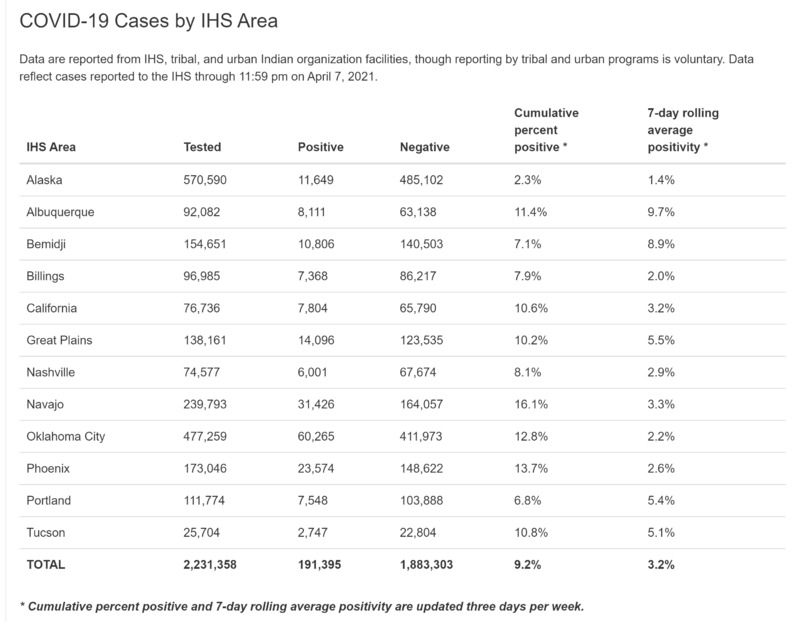Viewport: 800px width, 622px height.
Task: Click the Navajo positive count 31,426
Action: (x=320, y=404)
